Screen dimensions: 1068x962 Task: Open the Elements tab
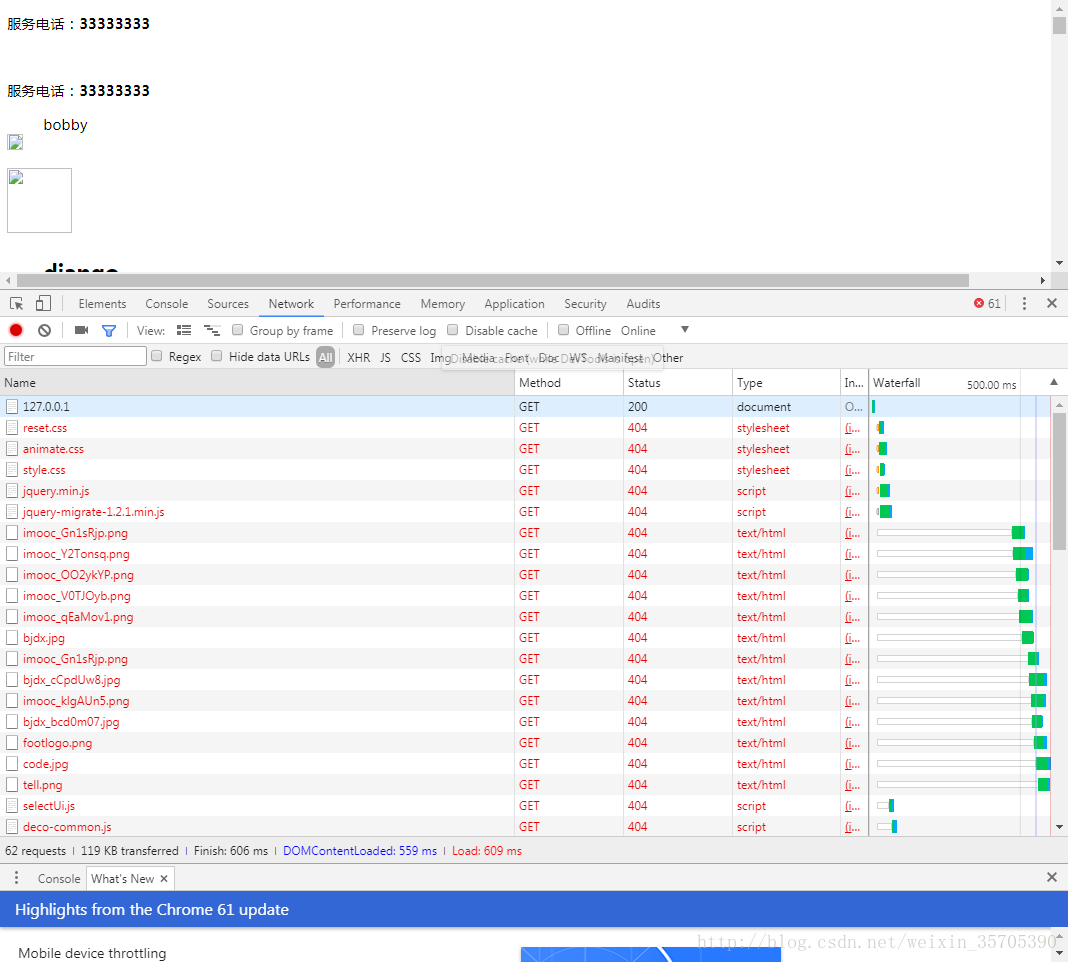102,304
